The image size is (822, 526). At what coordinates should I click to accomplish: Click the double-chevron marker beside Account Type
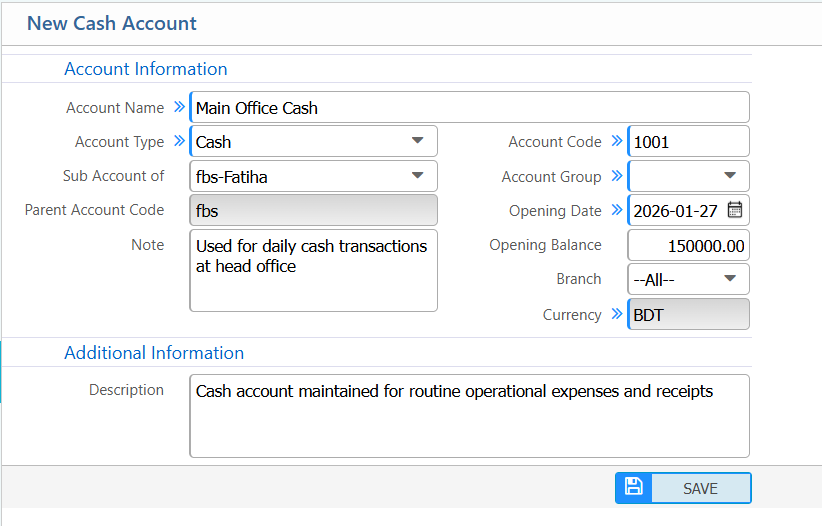click(179, 141)
